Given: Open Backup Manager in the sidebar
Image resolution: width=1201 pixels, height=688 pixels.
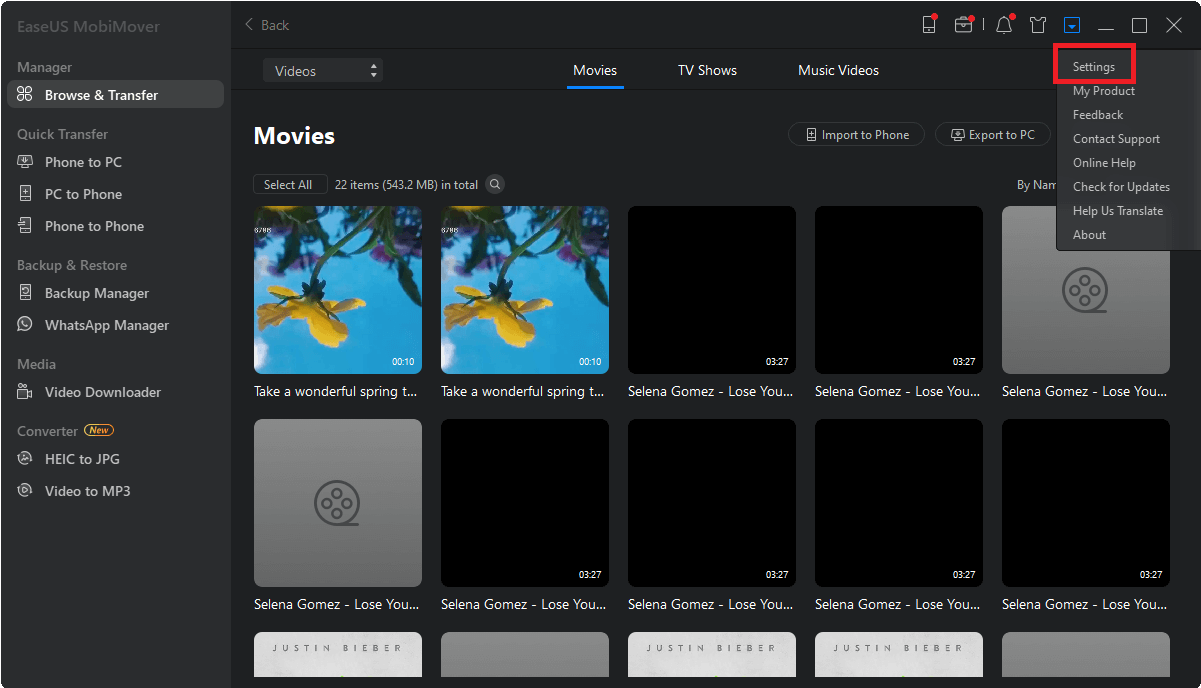Looking at the screenshot, I should [x=96, y=293].
